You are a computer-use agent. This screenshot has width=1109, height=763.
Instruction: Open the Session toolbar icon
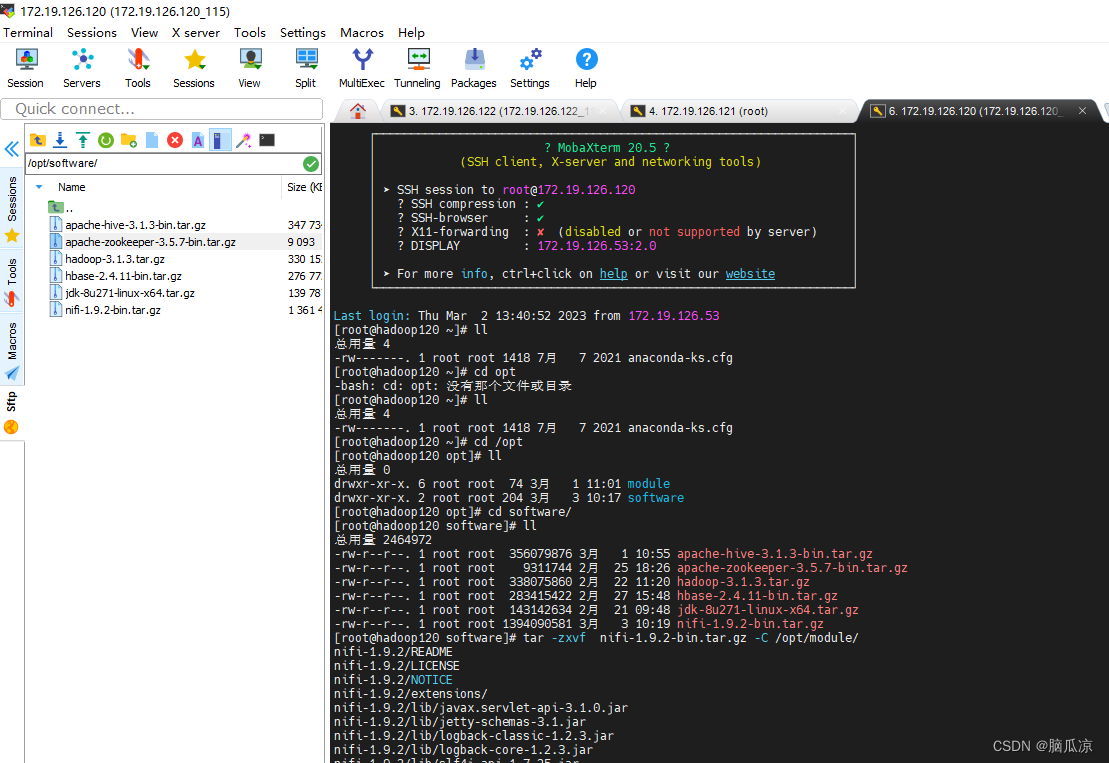pyautogui.click(x=25, y=69)
